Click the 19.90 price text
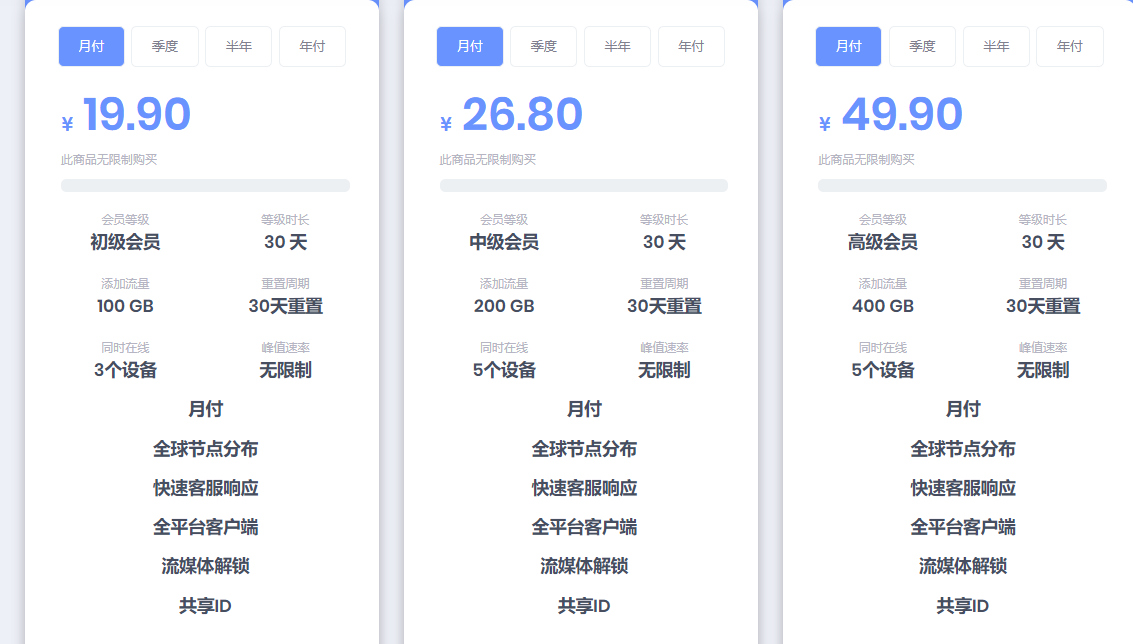This screenshot has width=1133, height=644. click(x=137, y=114)
